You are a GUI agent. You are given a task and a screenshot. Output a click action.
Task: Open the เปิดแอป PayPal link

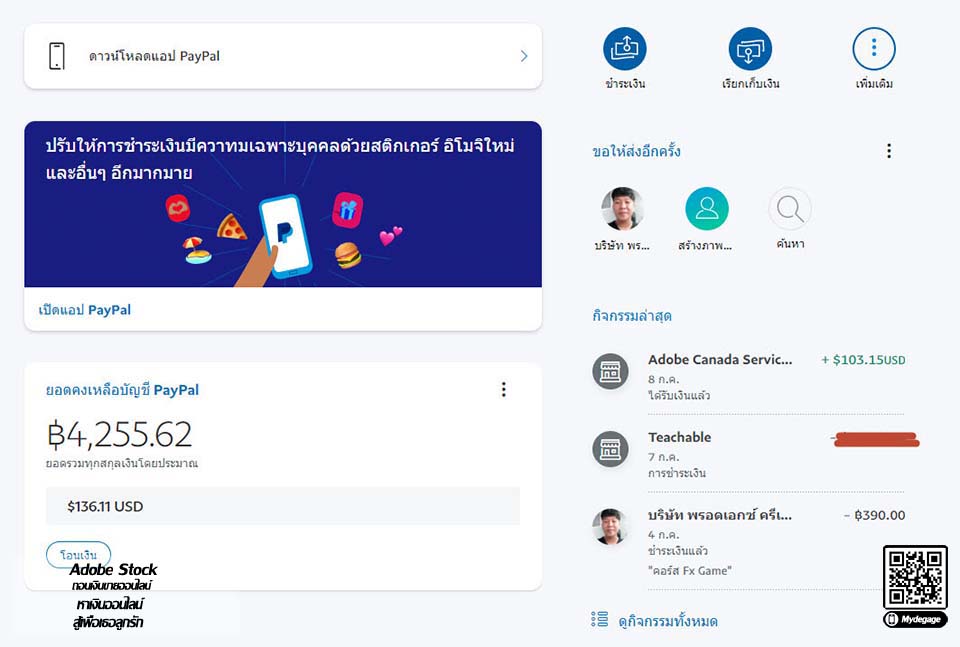84,310
